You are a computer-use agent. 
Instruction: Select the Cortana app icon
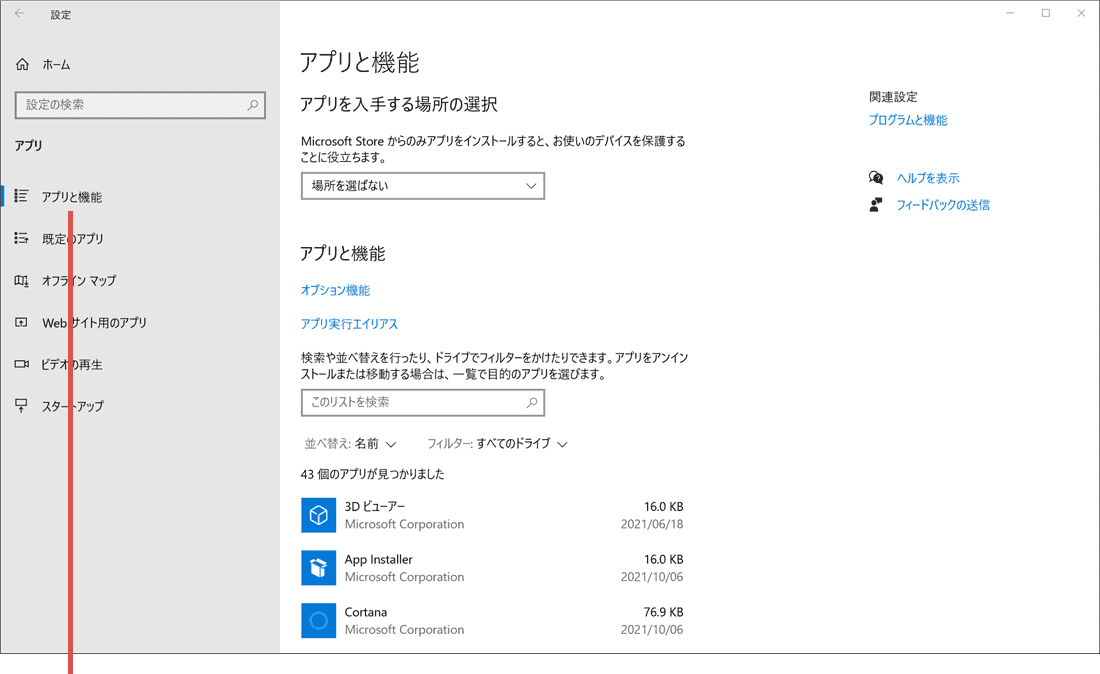tap(318, 620)
